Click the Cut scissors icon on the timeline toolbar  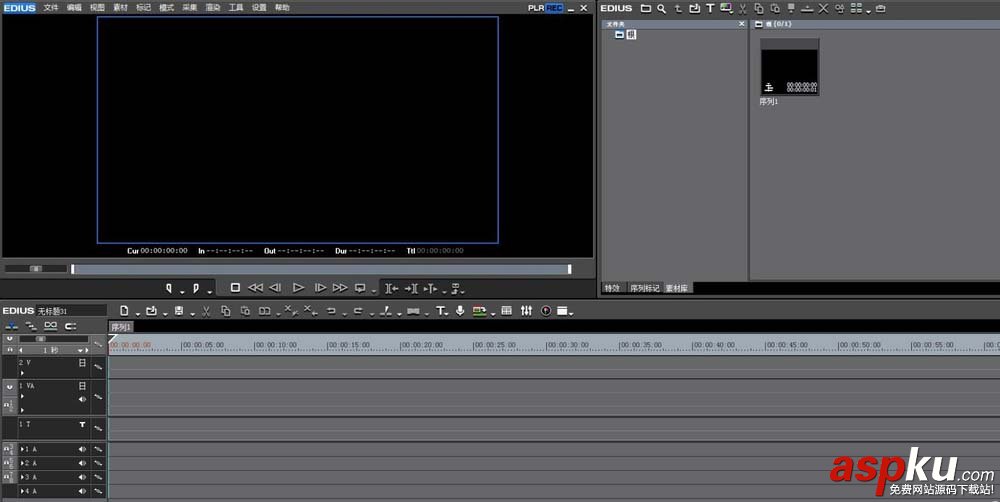(x=206, y=311)
